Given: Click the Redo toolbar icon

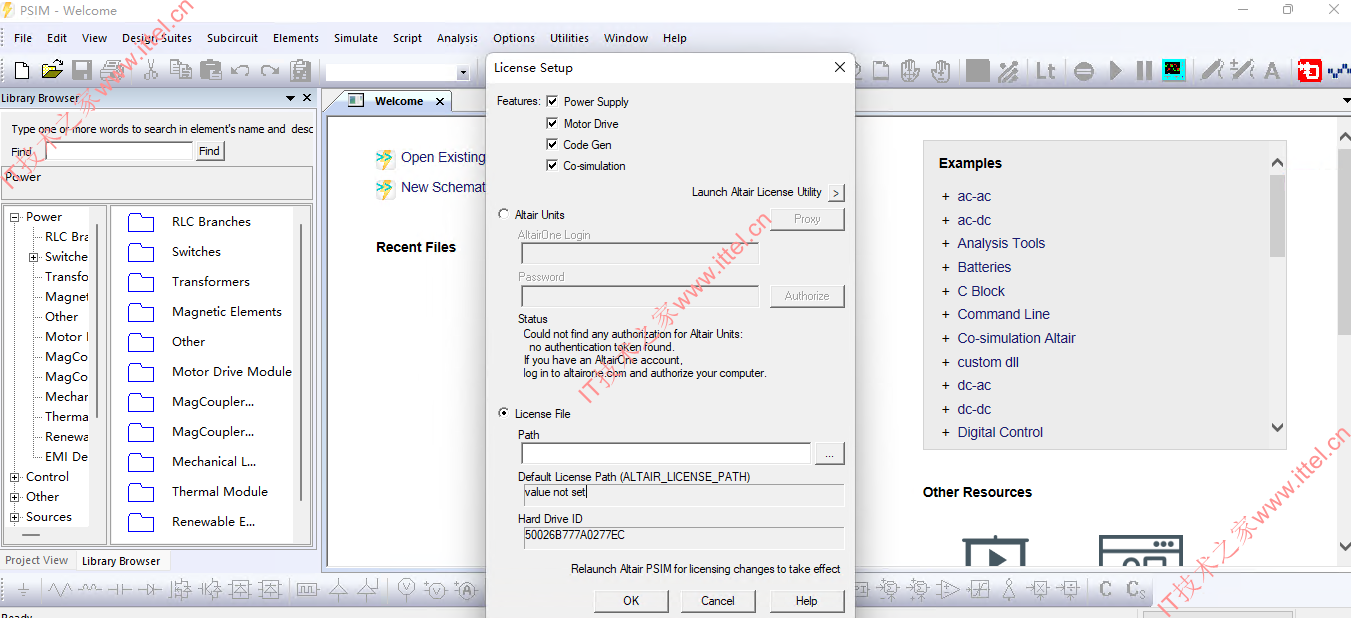Looking at the screenshot, I should (x=270, y=71).
